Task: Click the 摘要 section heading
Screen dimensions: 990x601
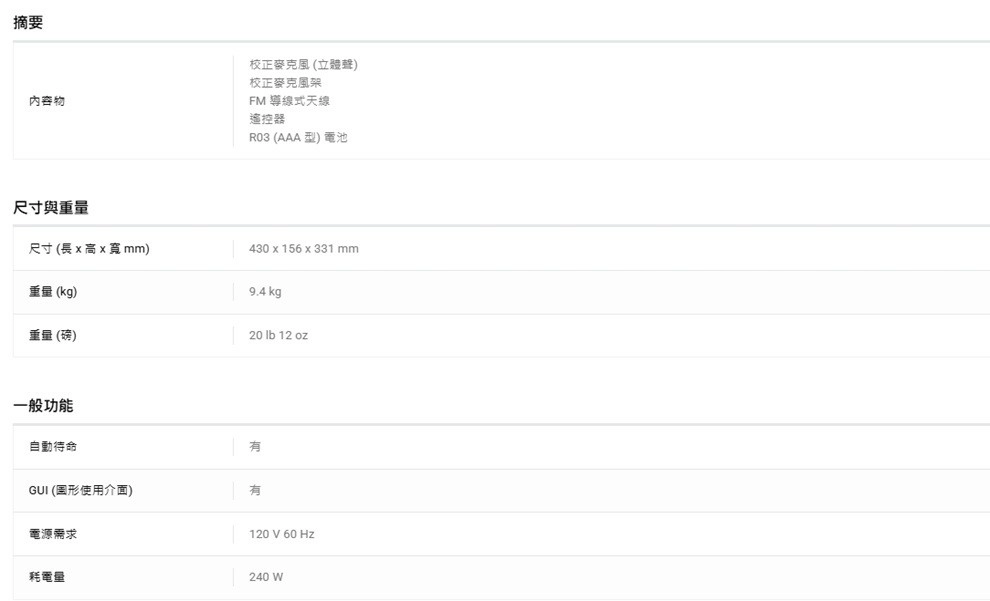Action: coord(28,22)
